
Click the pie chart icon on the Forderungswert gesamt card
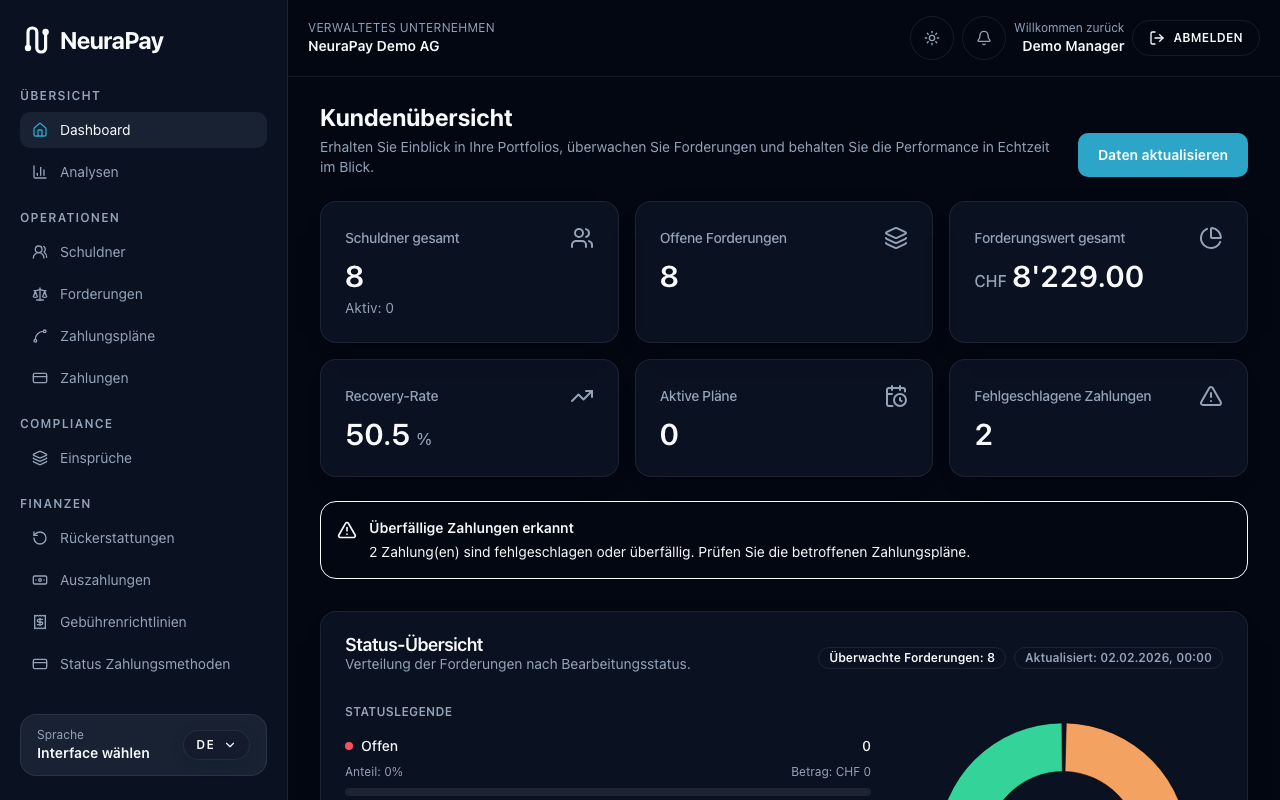click(x=1211, y=238)
